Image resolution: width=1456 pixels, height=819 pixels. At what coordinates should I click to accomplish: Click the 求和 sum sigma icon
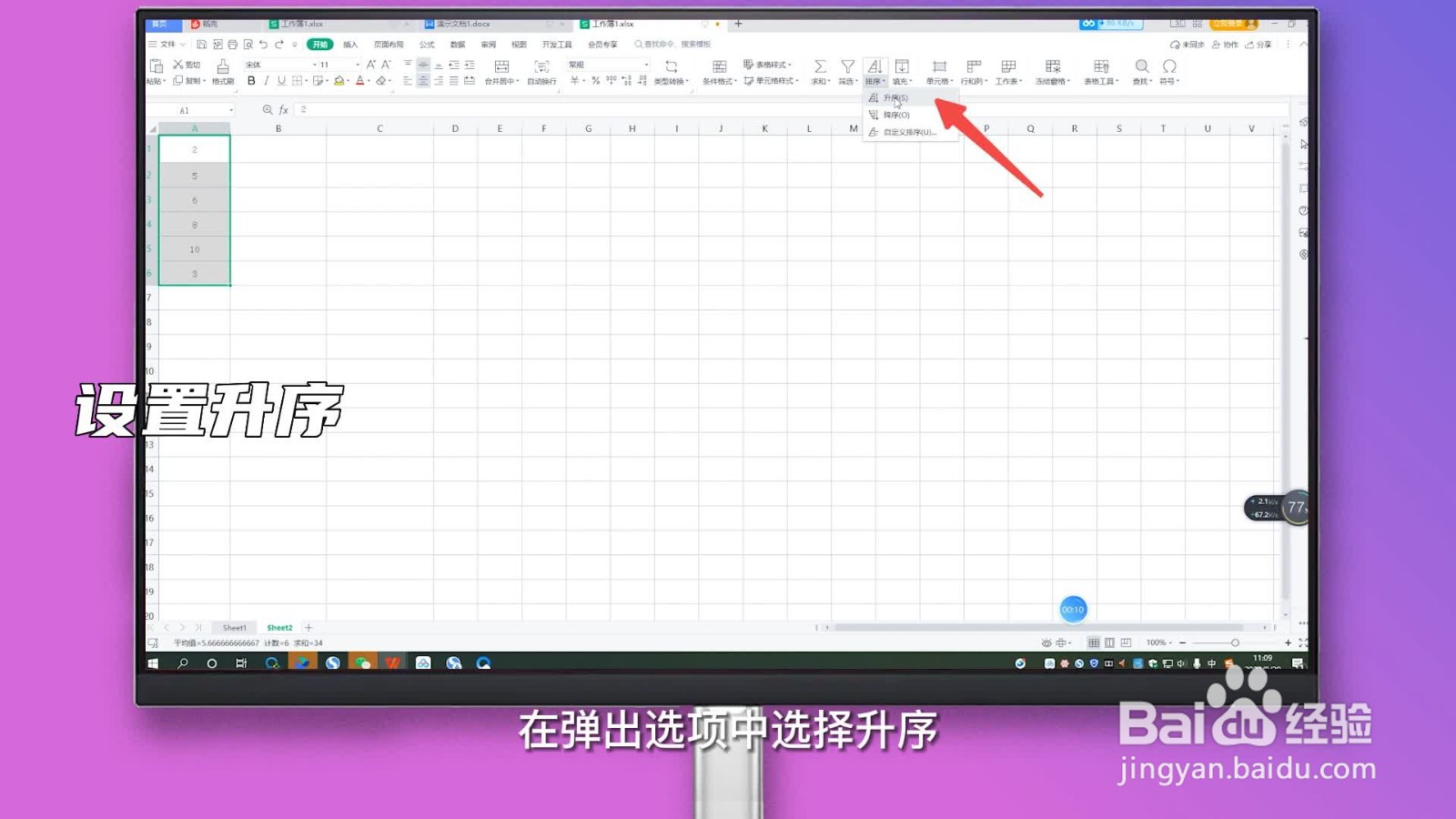click(820, 66)
